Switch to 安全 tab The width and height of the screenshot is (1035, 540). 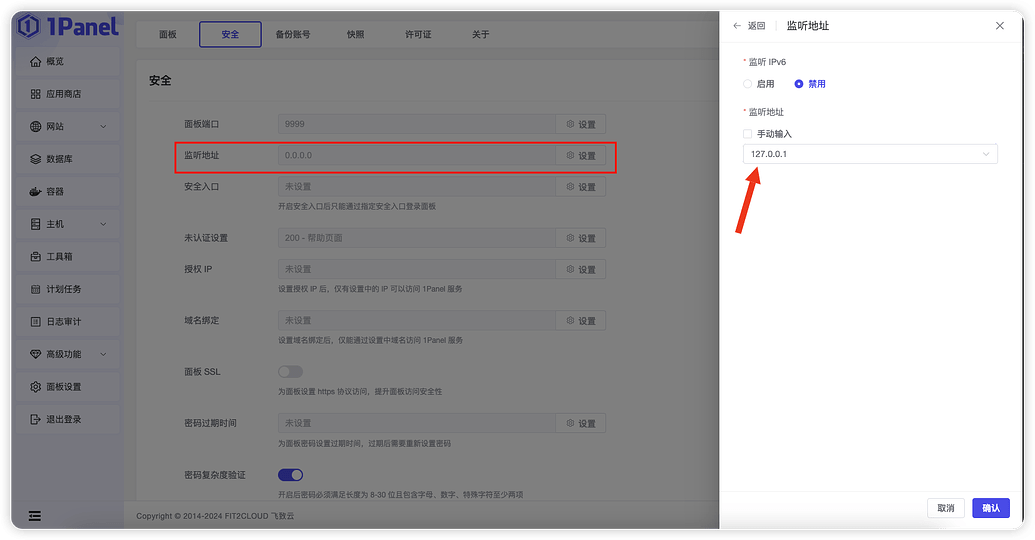coord(230,34)
